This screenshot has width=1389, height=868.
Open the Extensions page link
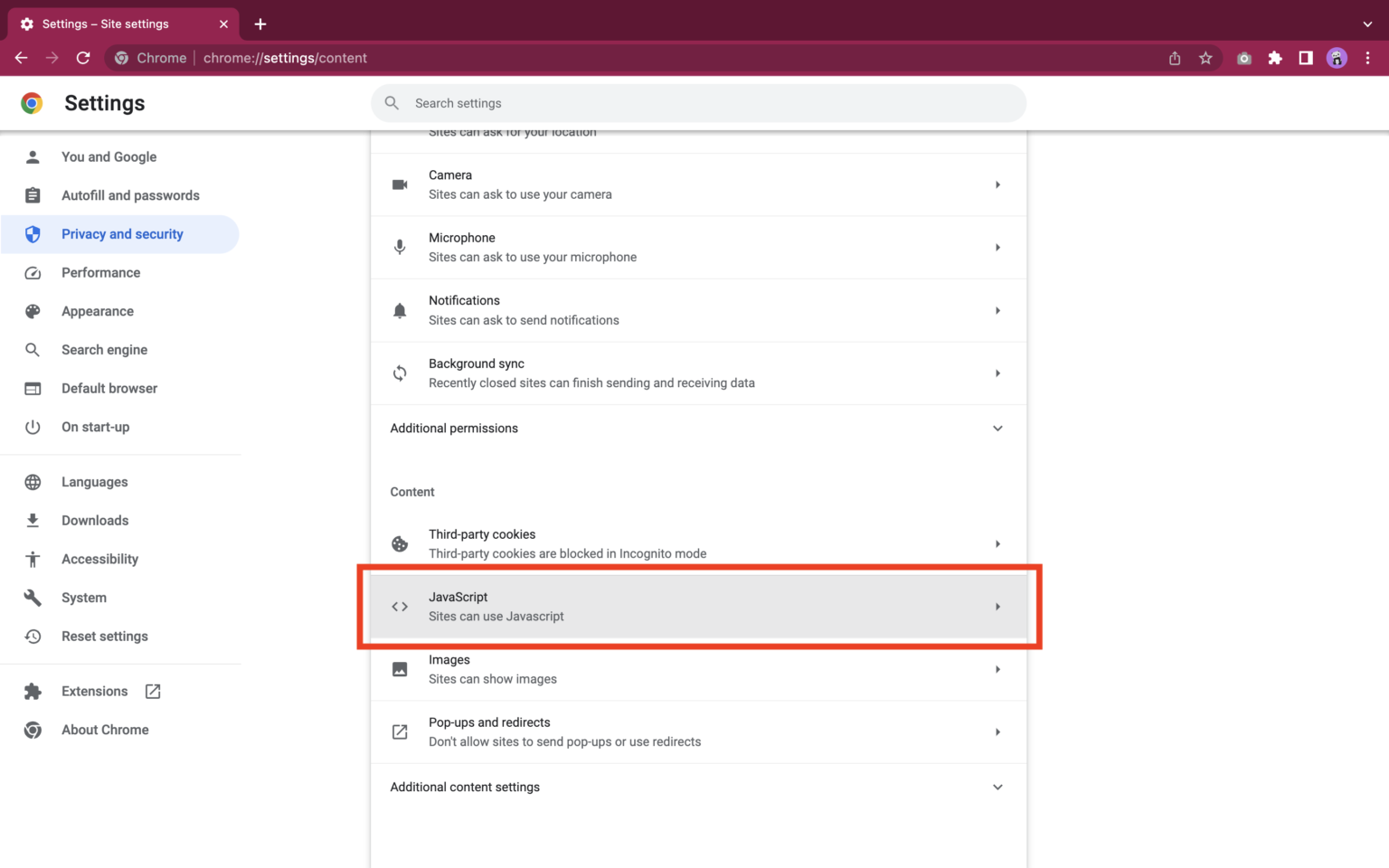click(94, 691)
